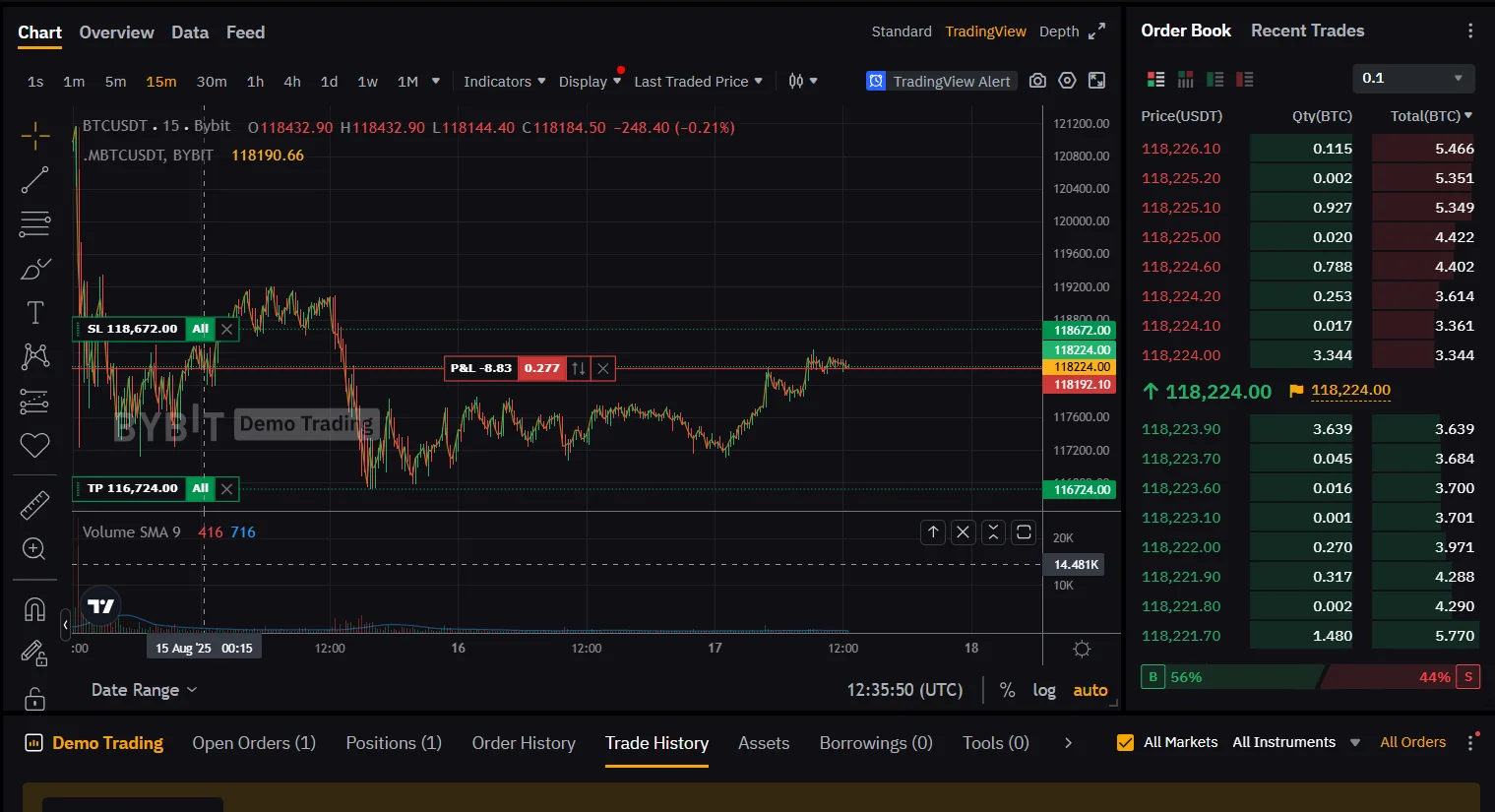Switch chart to Depth view
Image resolution: width=1495 pixels, height=812 pixels.
pyautogui.click(x=1059, y=31)
